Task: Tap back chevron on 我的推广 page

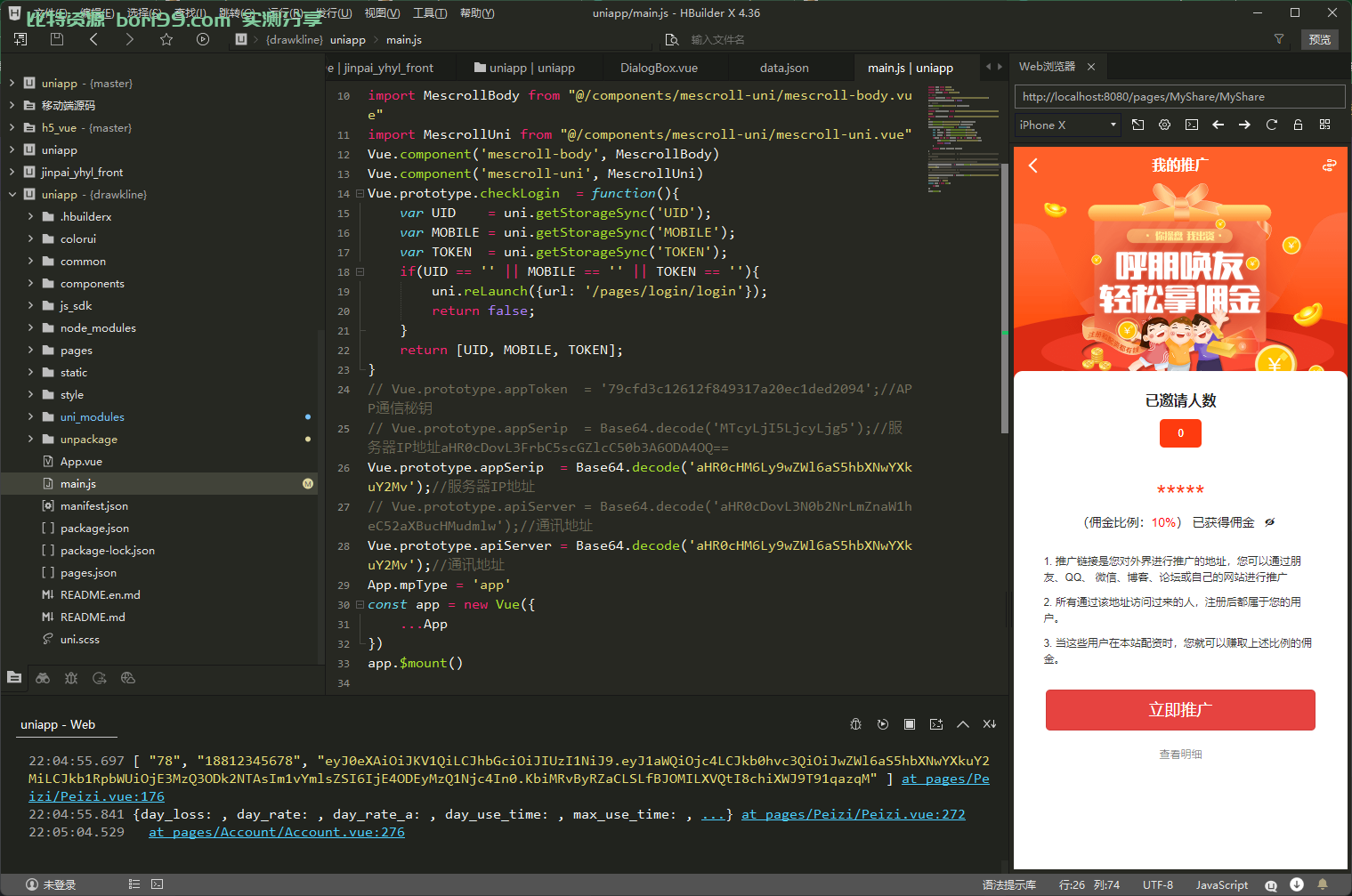Action: [x=1033, y=165]
